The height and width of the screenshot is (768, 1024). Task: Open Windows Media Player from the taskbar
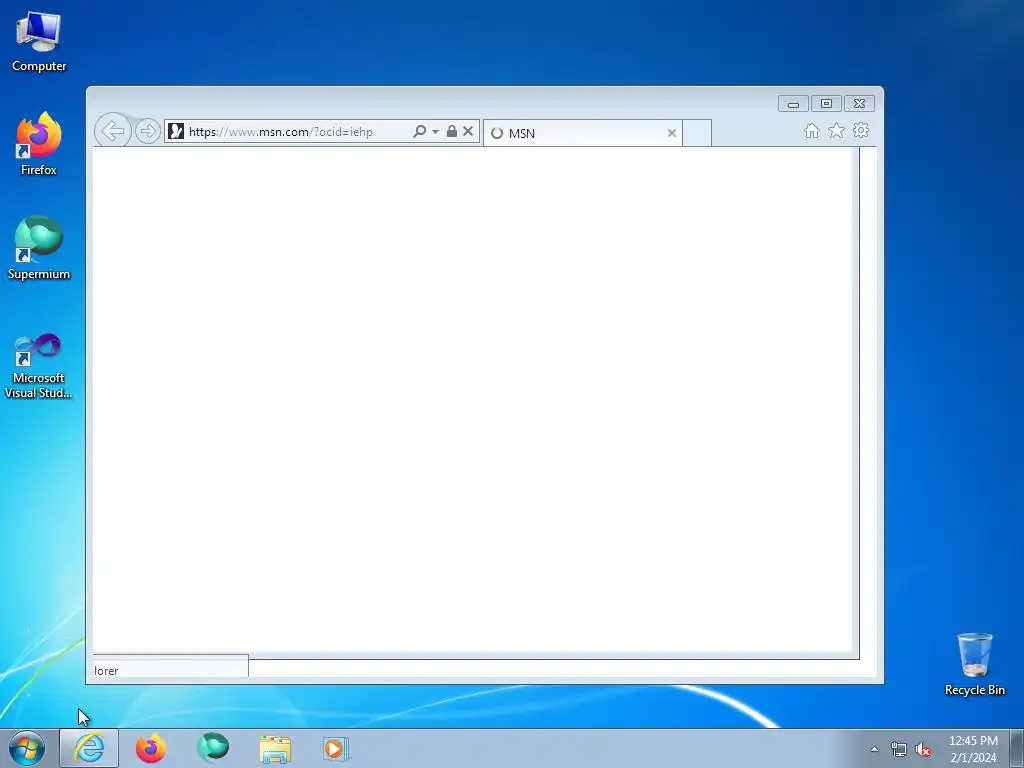coord(336,749)
